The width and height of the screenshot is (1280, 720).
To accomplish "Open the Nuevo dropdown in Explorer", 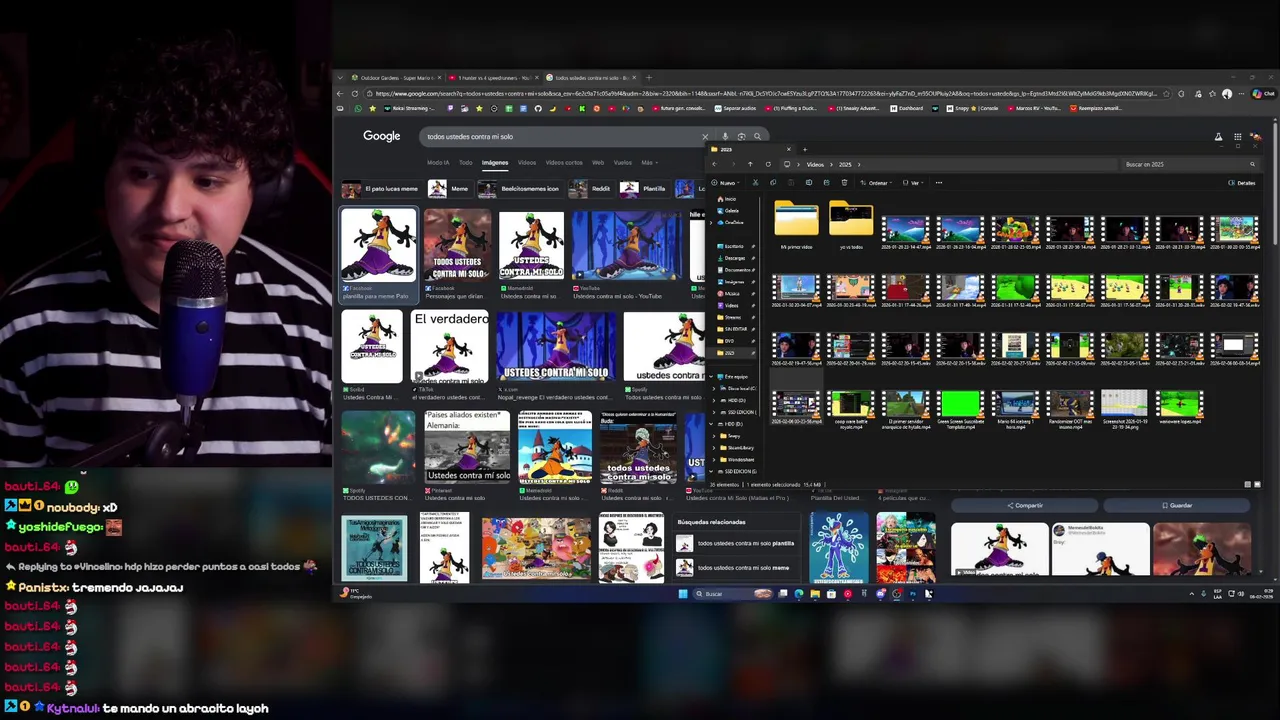I will click(x=725, y=183).
